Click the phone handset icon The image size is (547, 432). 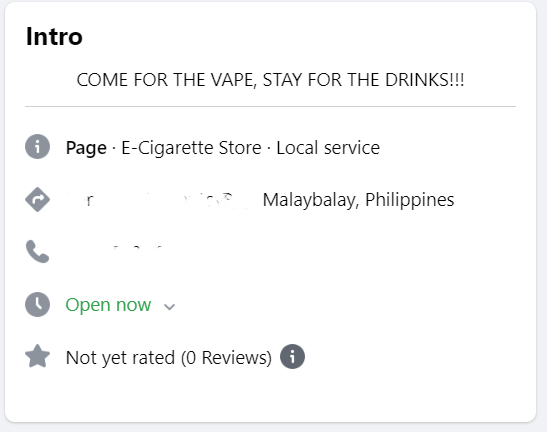coord(37,251)
